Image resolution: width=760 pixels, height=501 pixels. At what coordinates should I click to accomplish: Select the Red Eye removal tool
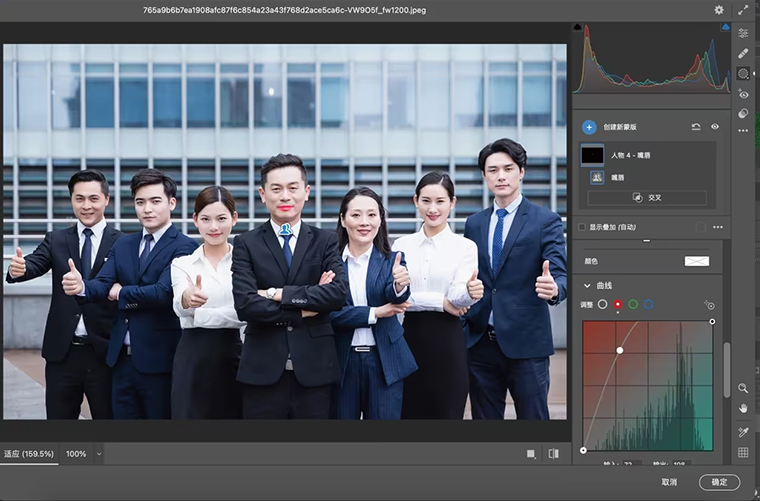743,94
